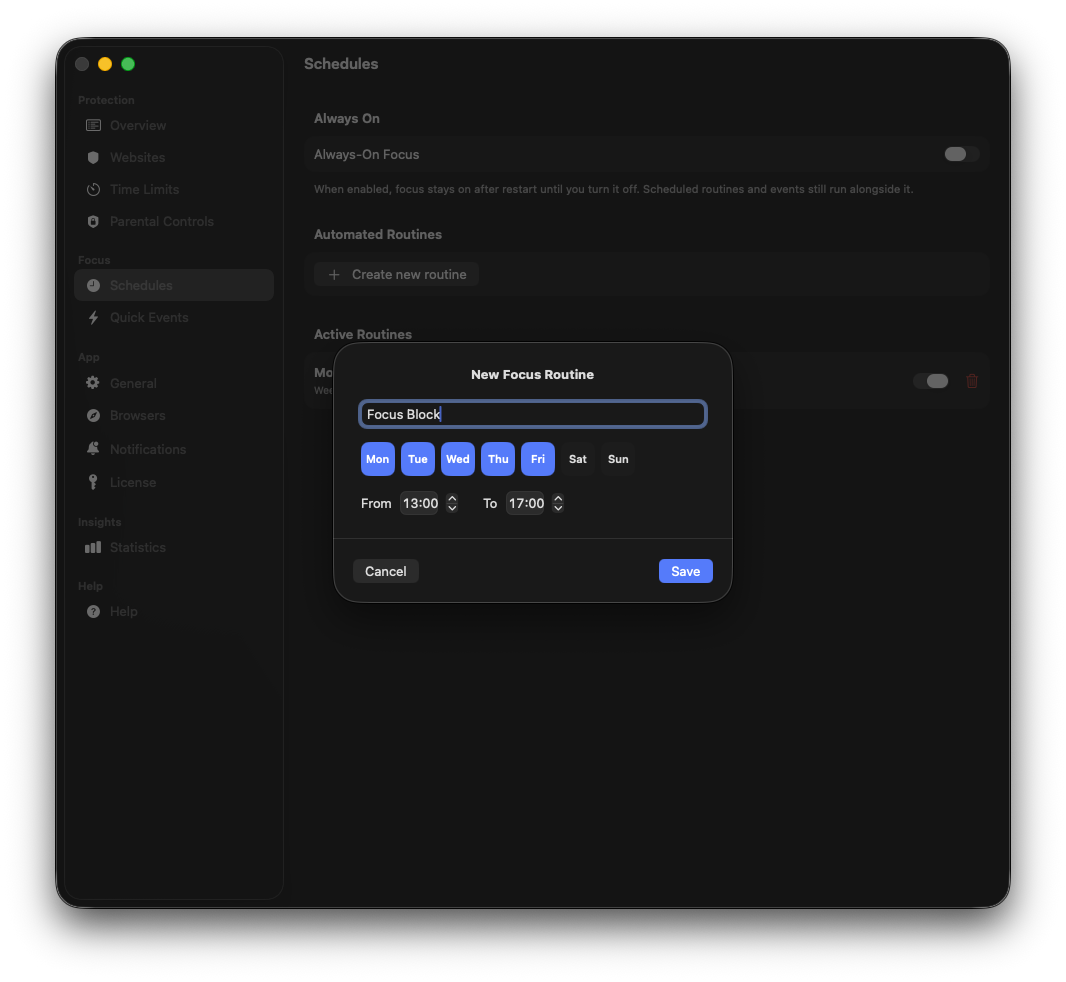Click the Time Limits clock icon
Screen dimensions: 1066x982
click(x=93, y=189)
